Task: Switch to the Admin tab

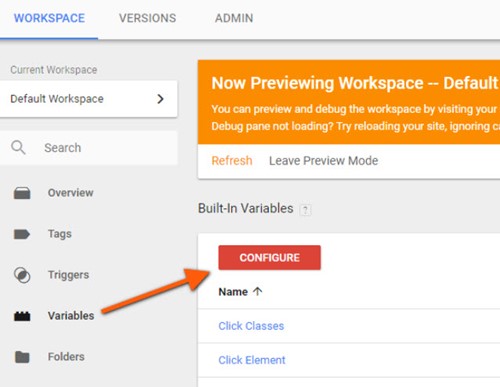Action: 234,18
